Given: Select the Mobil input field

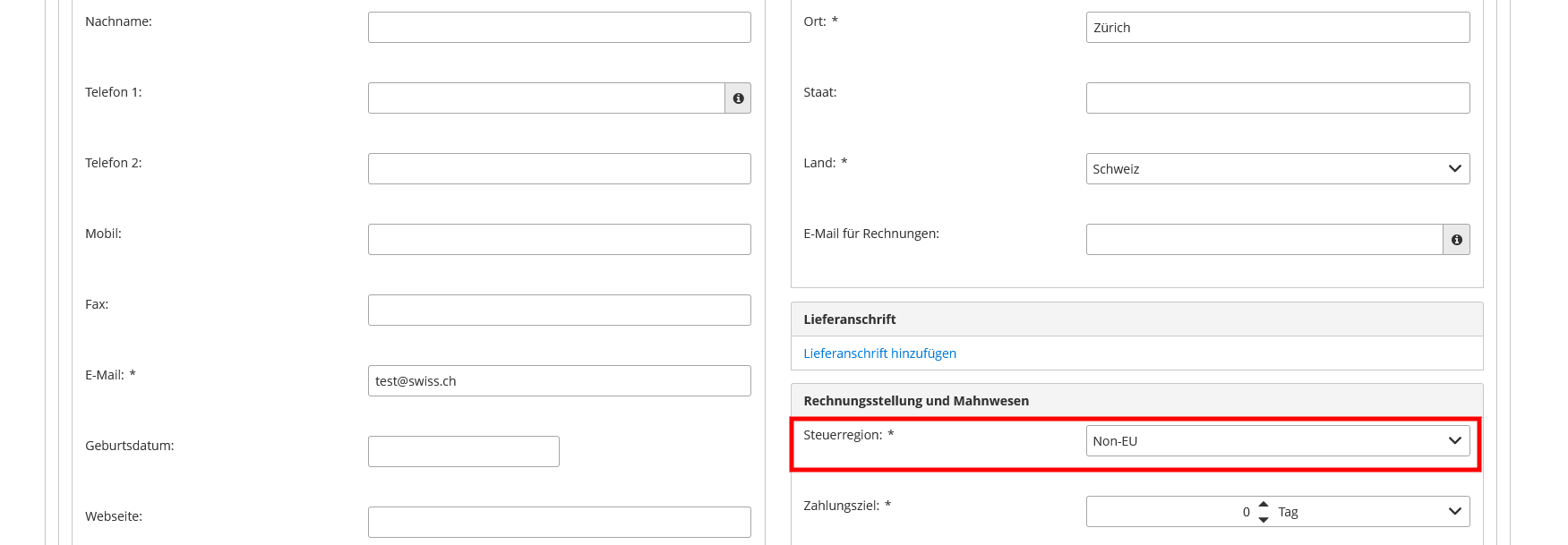Looking at the screenshot, I should tap(559, 240).
